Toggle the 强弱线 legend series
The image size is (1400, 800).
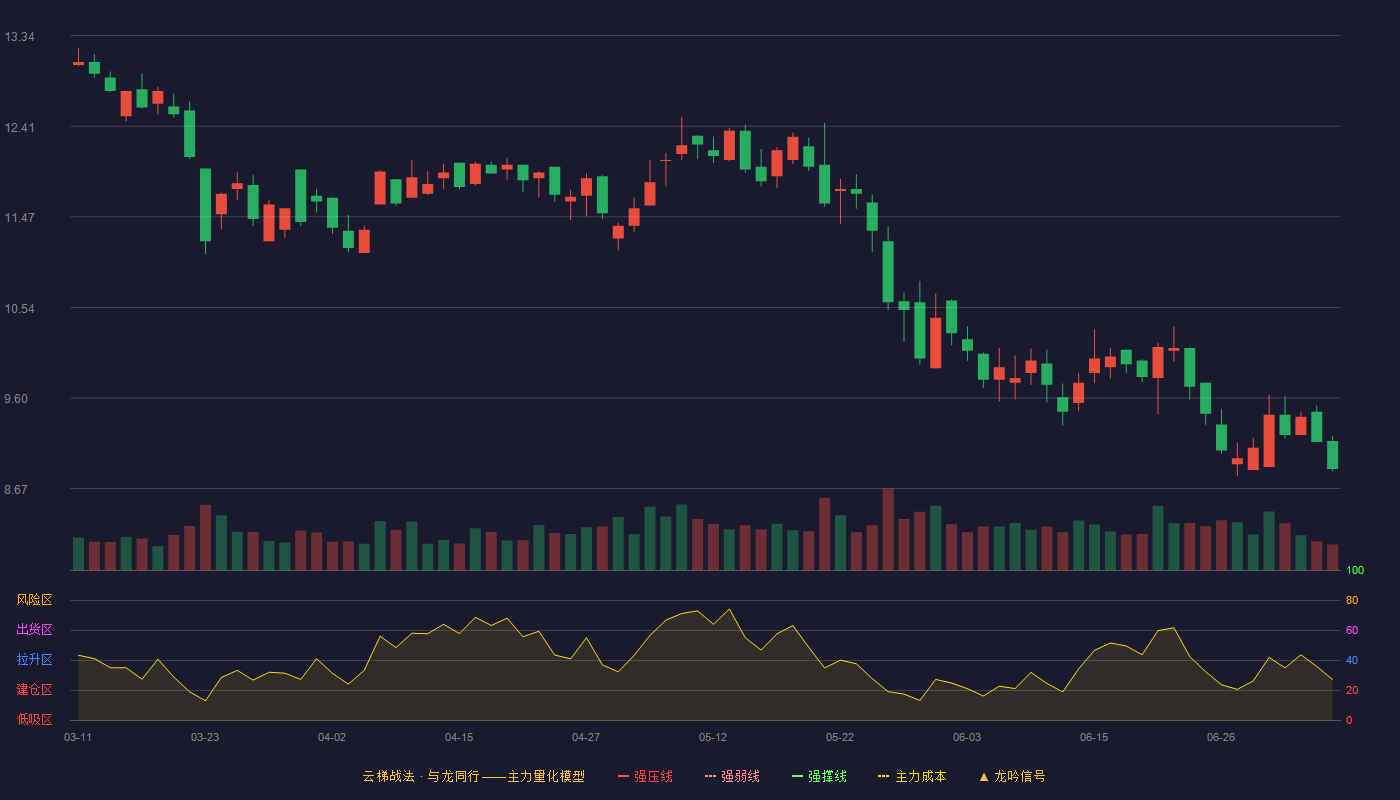coord(732,776)
